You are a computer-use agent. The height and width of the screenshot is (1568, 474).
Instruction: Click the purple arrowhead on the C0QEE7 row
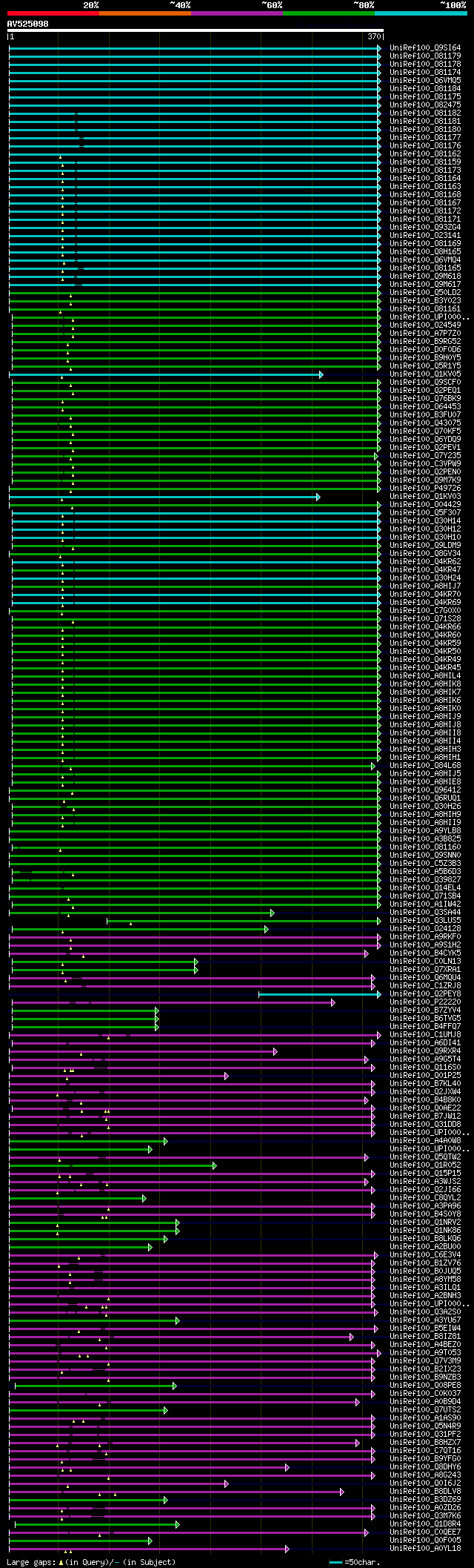click(x=366, y=1532)
